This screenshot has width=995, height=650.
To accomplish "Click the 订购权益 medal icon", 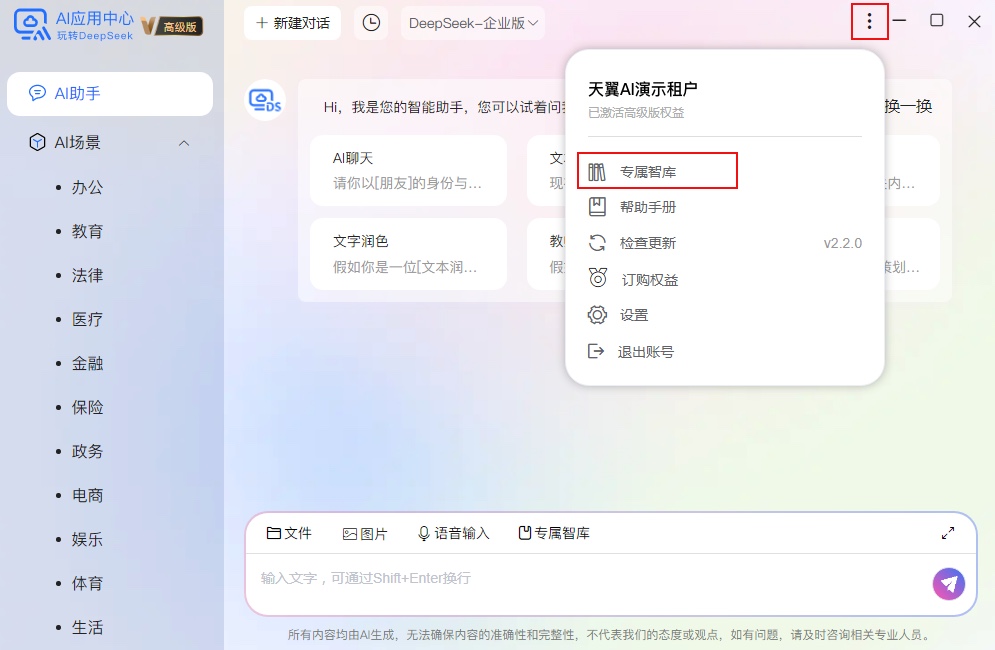I will (x=598, y=278).
